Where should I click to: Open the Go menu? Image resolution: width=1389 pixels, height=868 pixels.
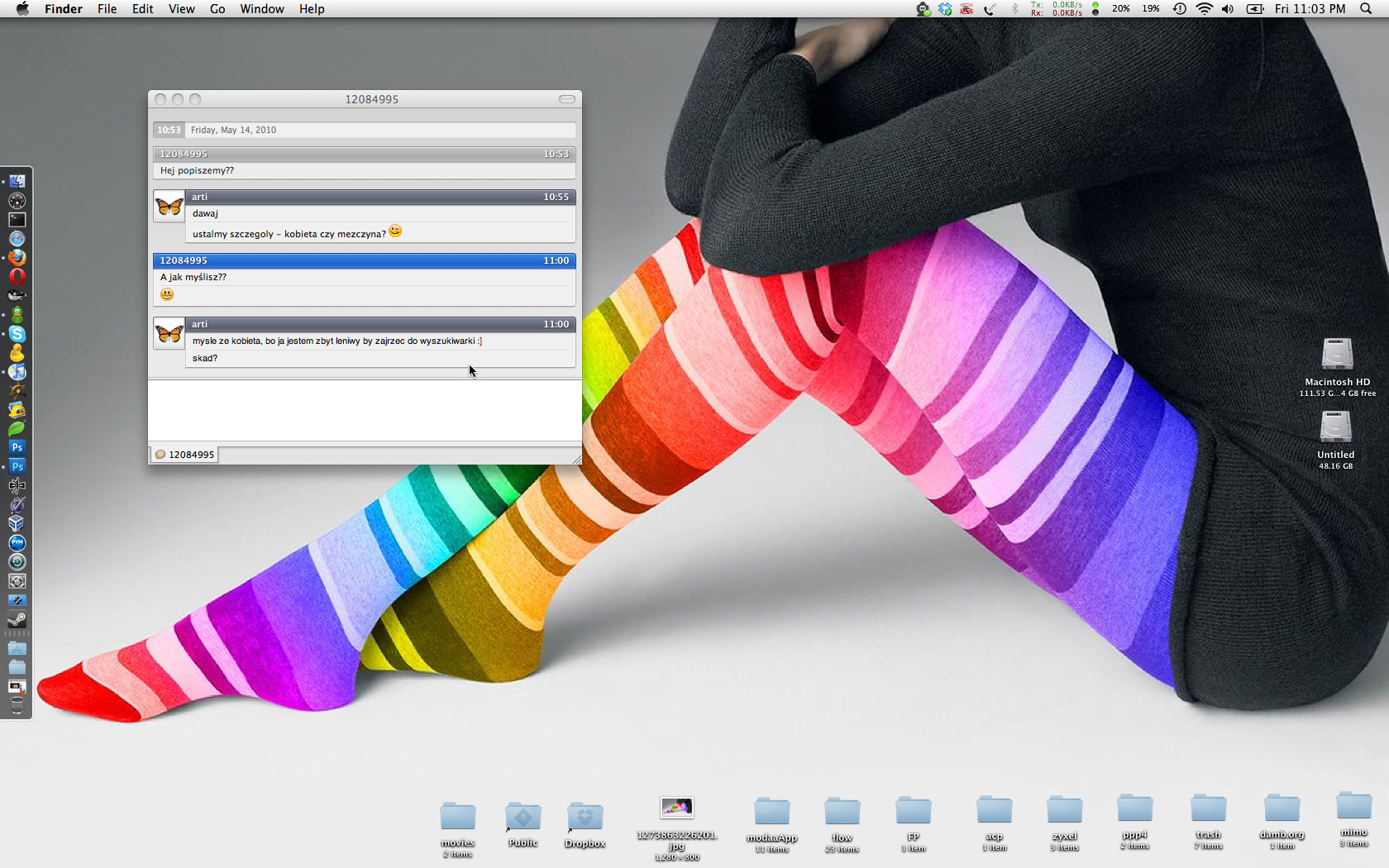click(x=217, y=9)
